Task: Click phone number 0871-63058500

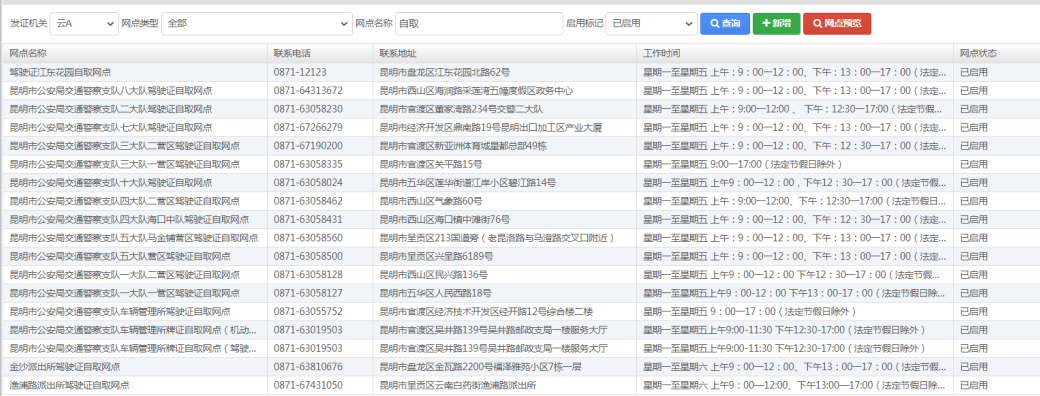Action: [x=308, y=256]
